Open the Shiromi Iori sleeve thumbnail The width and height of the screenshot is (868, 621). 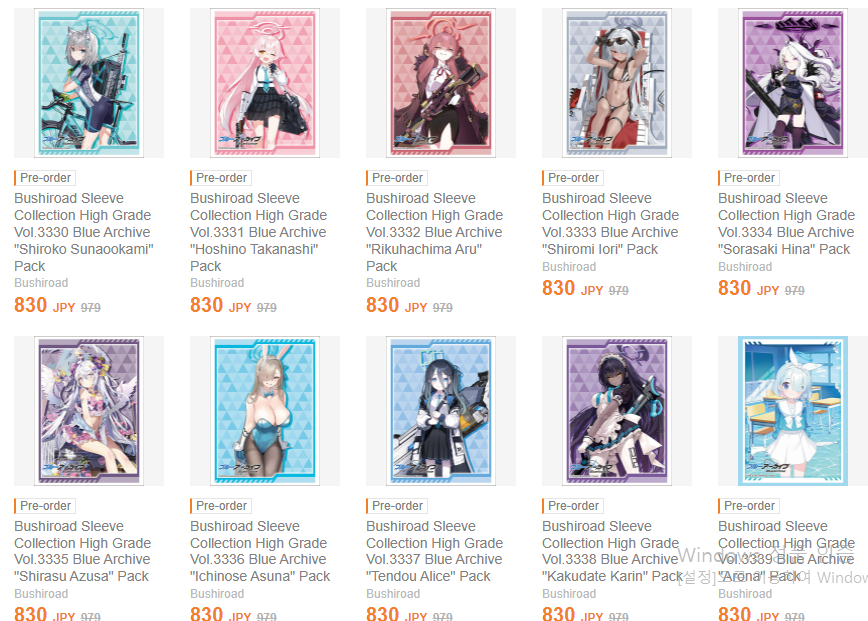pyautogui.click(x=617, y=83)
